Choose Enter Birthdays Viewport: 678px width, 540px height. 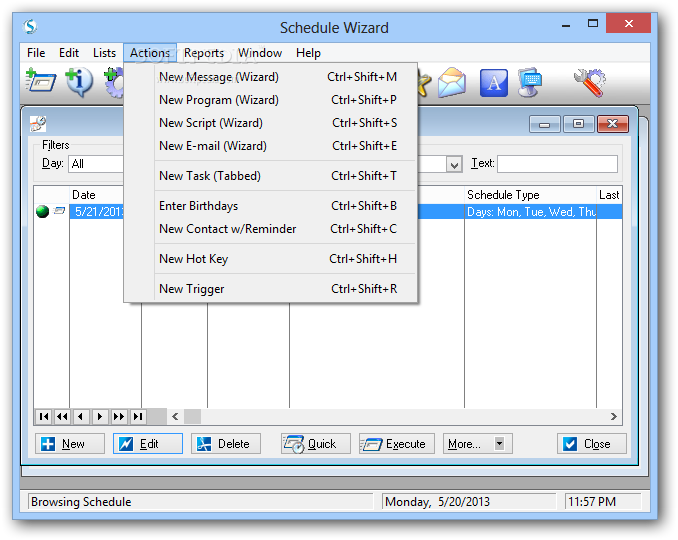coord(271,206)
